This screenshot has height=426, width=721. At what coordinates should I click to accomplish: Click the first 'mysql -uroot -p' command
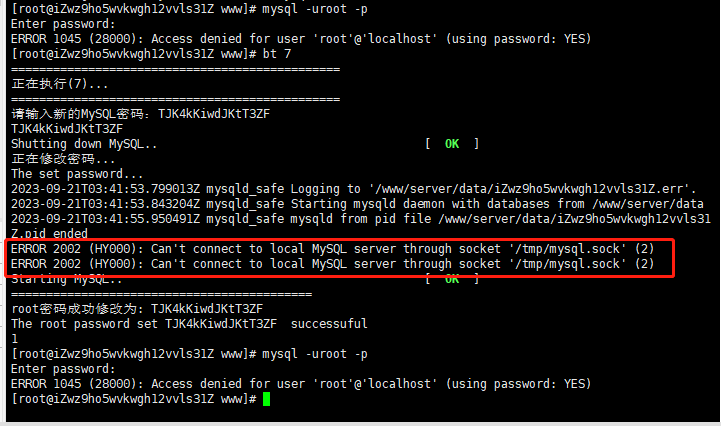315,9
